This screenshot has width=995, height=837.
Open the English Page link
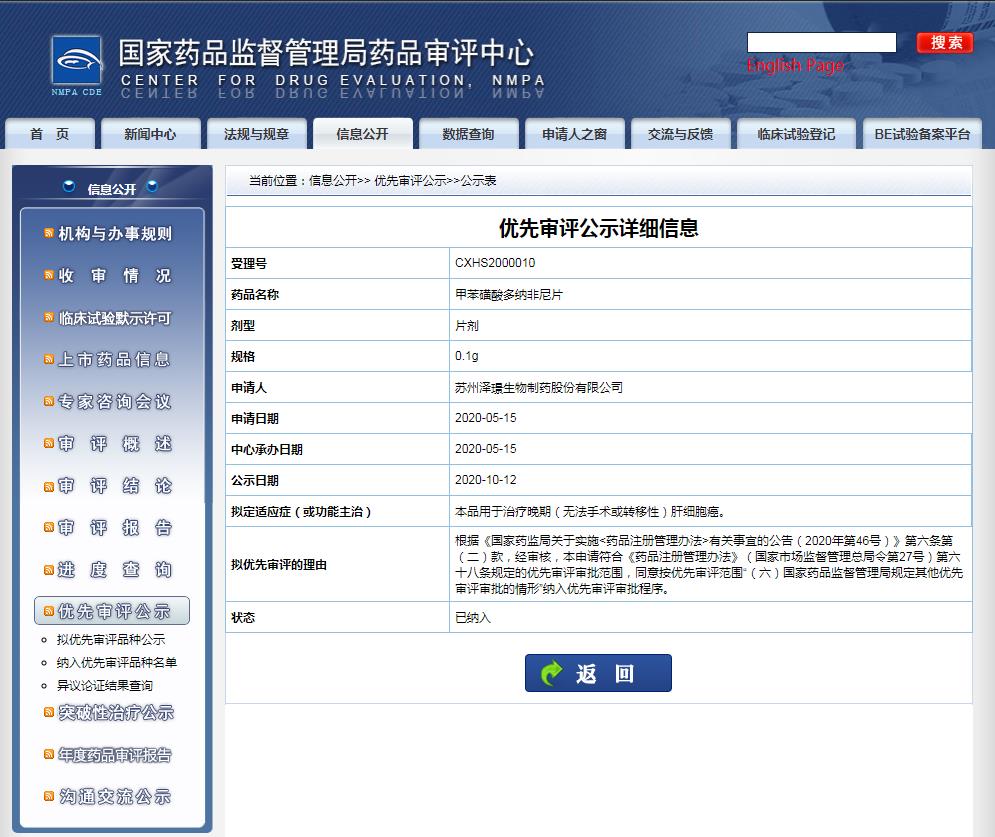[795, 65]
